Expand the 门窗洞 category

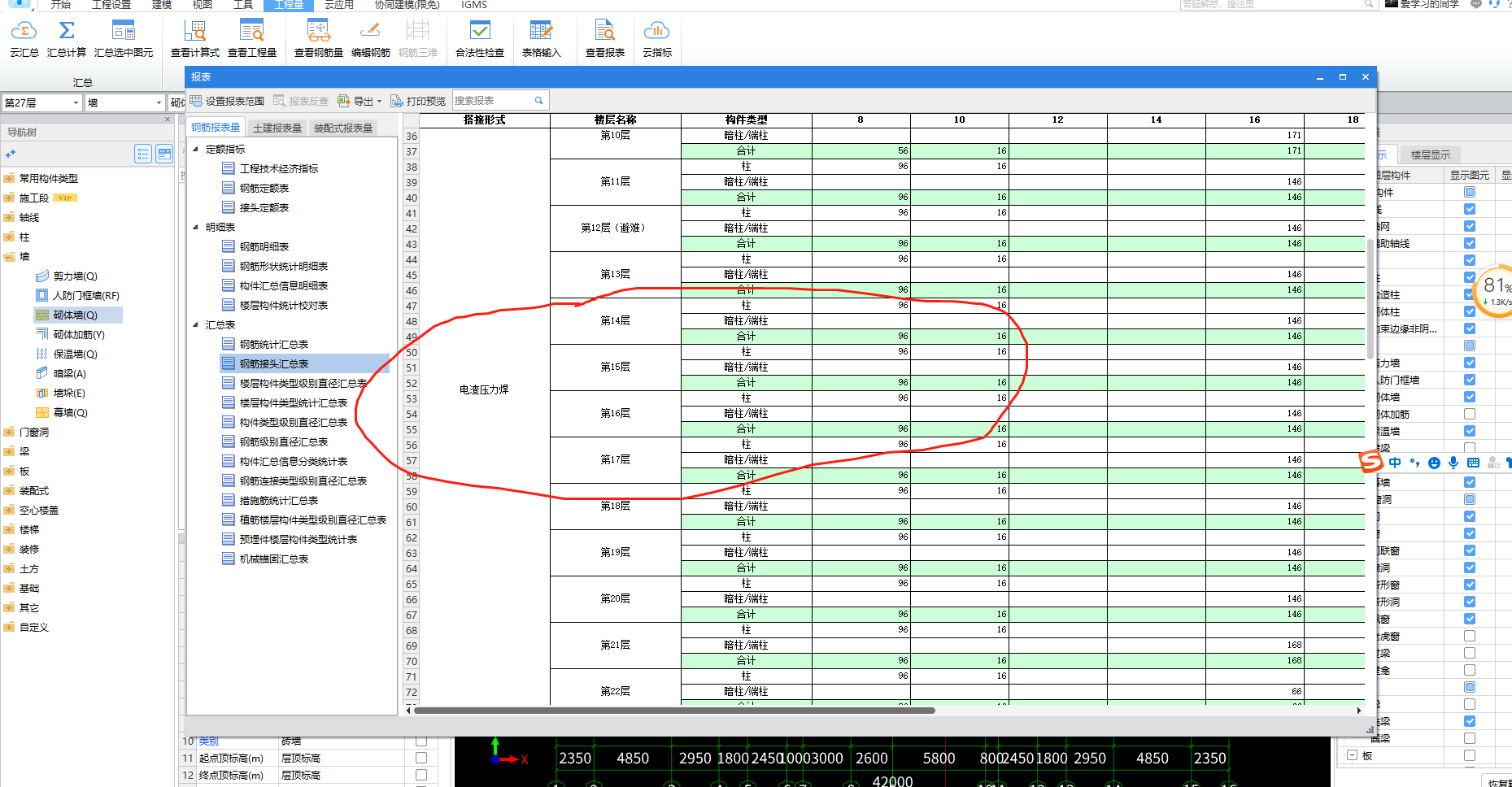coord(9,433)
